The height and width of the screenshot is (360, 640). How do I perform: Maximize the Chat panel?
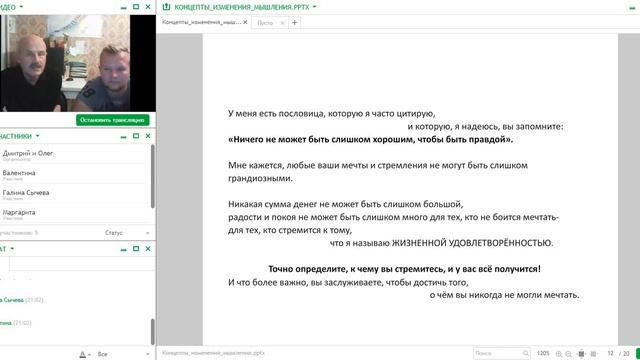[x=136, y=249]
